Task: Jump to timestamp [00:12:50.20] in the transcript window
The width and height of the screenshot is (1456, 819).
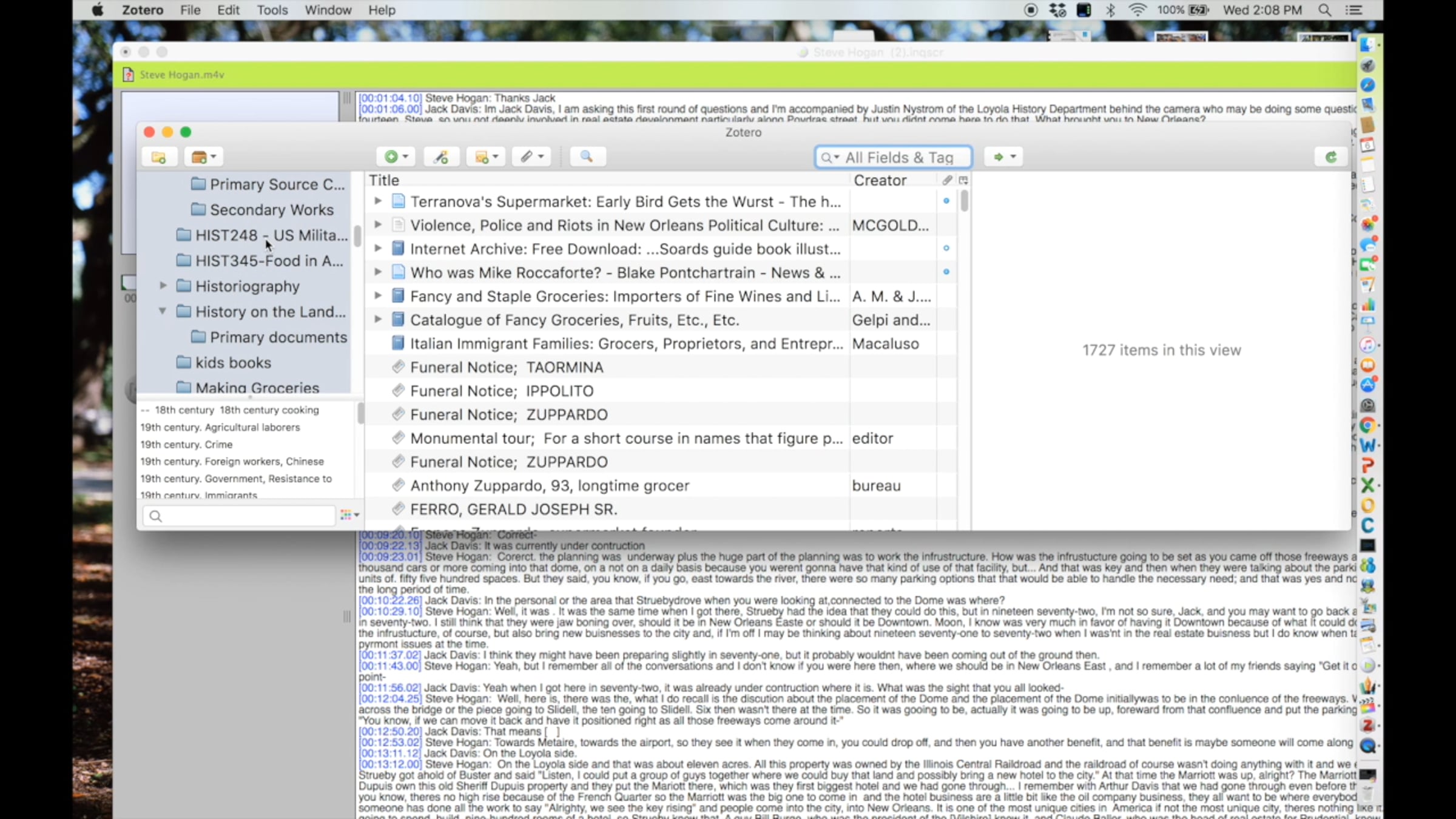Action: 390,732
